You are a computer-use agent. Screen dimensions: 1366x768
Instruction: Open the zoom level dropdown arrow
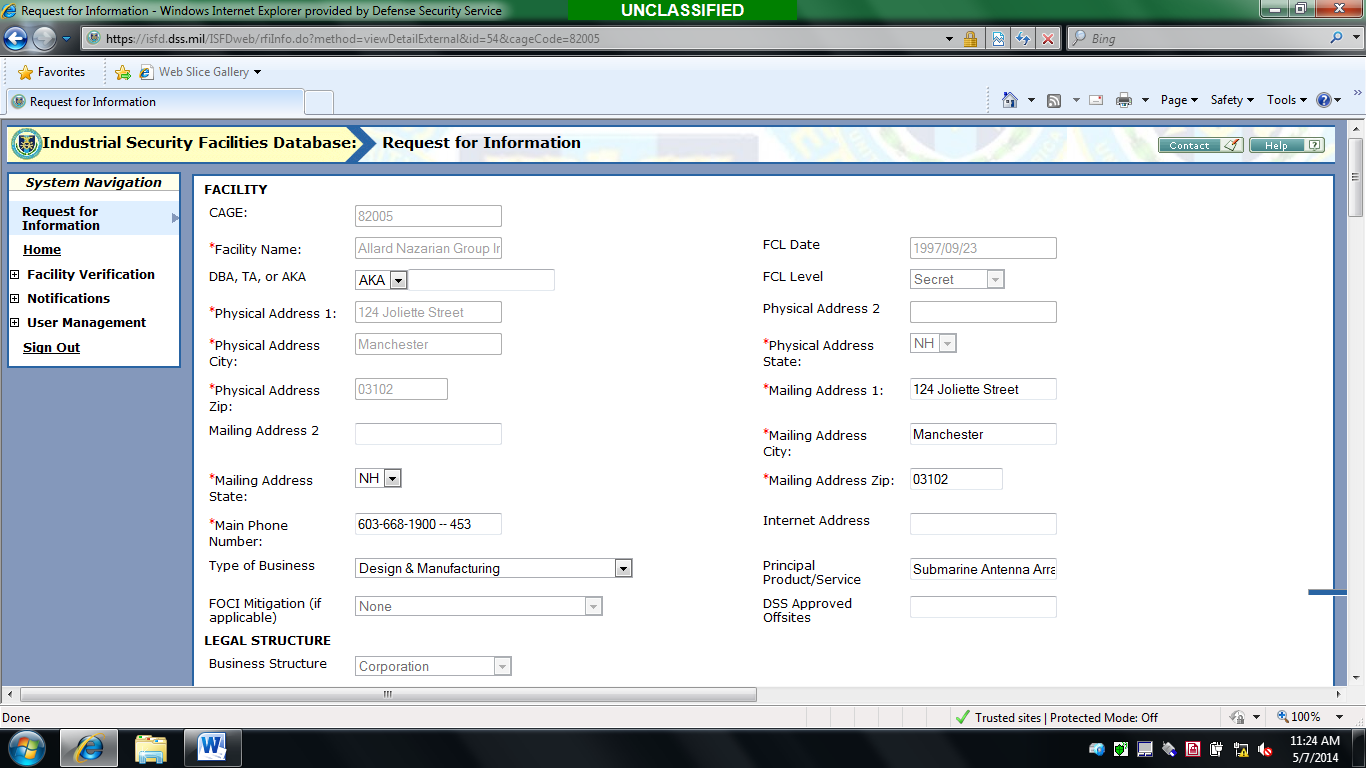click(1340, 717)
